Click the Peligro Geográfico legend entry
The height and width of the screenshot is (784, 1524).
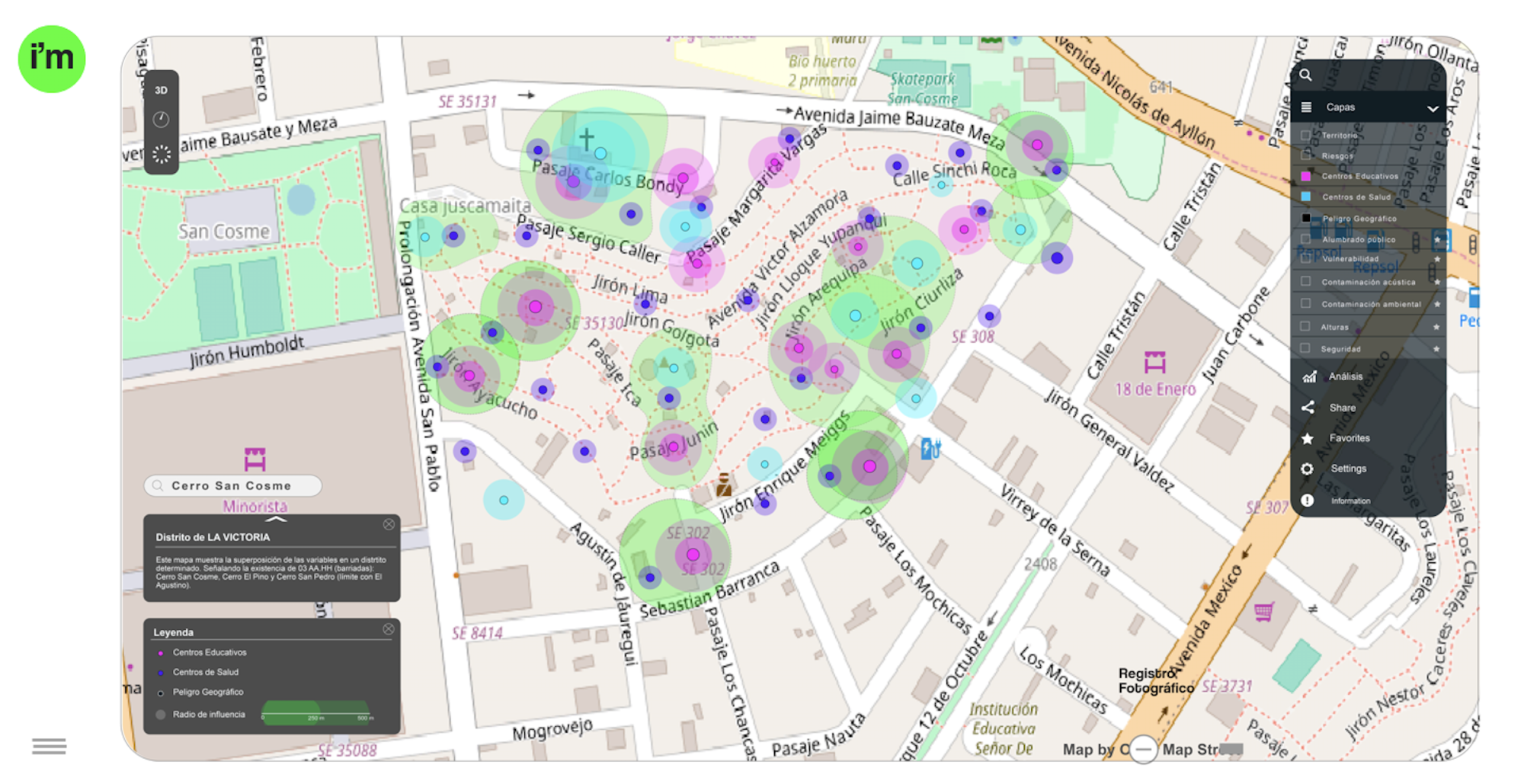pos(200,692)
